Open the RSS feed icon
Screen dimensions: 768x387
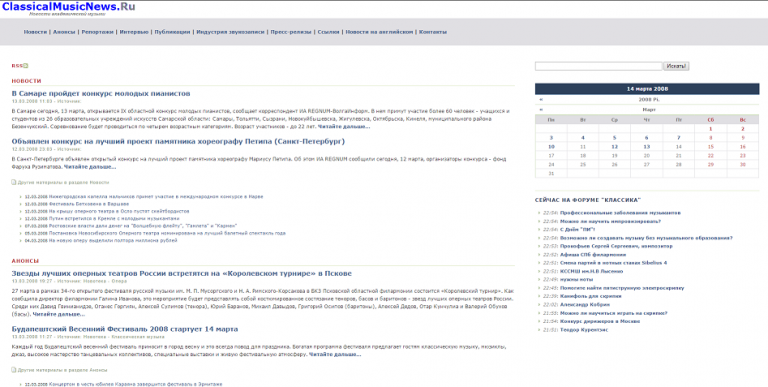click(25, 66)
